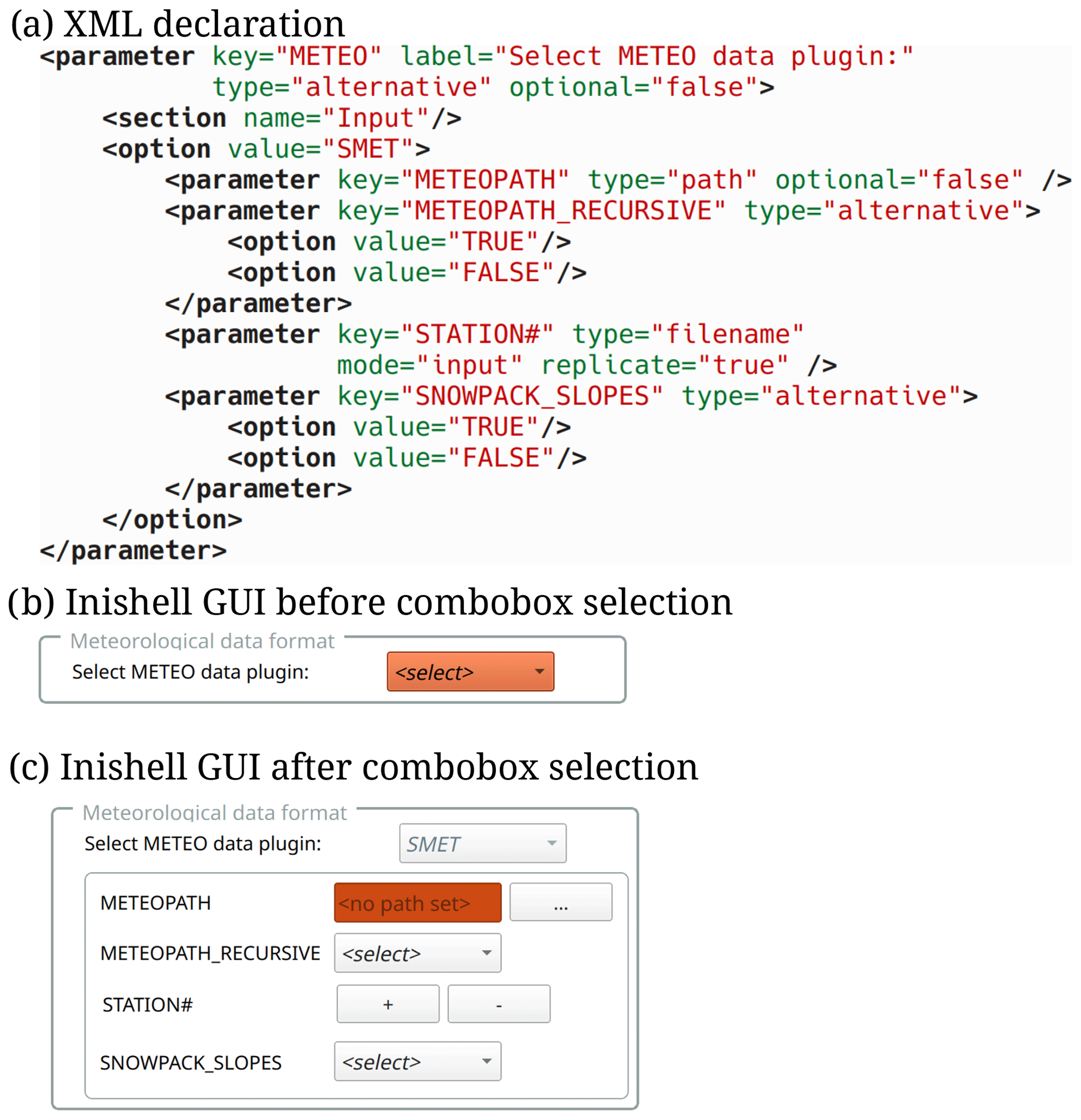
Task: Click 'Select METEO data plugin:' label beside orange combobox
Action: coord(190,672)
